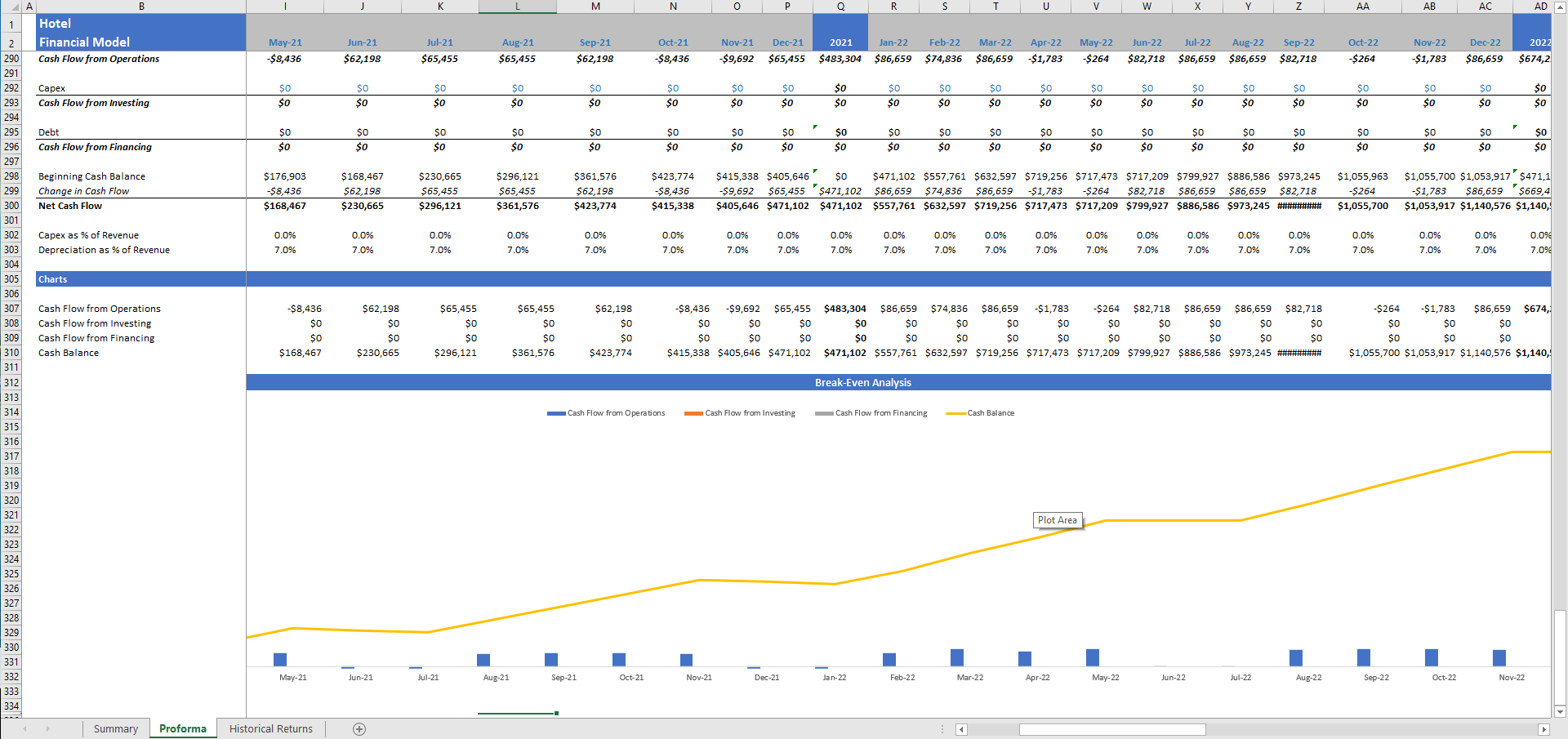
Task: Select column L header
Action: pos(518,7)
